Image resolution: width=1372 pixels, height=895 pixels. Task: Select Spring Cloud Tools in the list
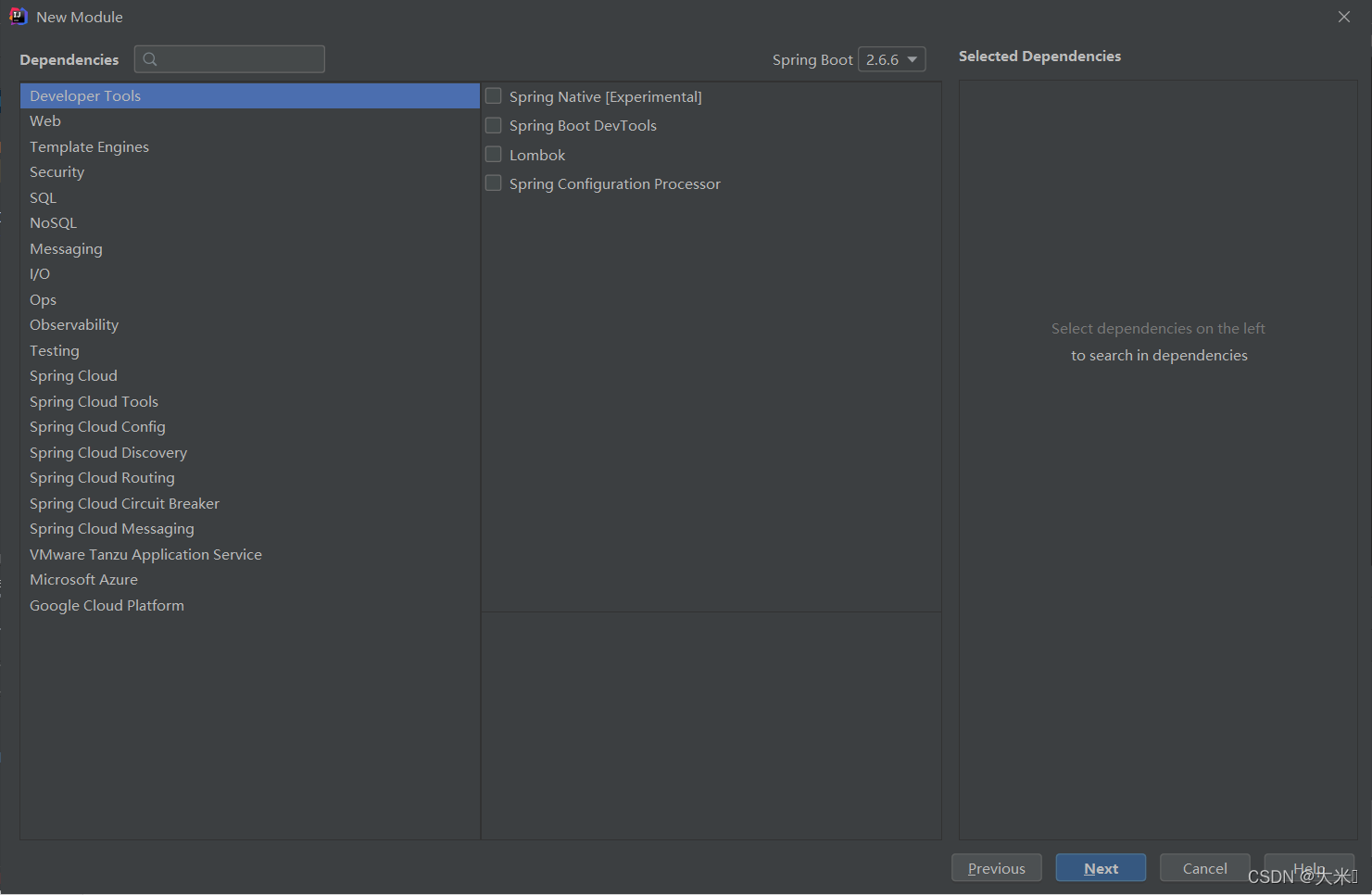[x=250, y=402]
